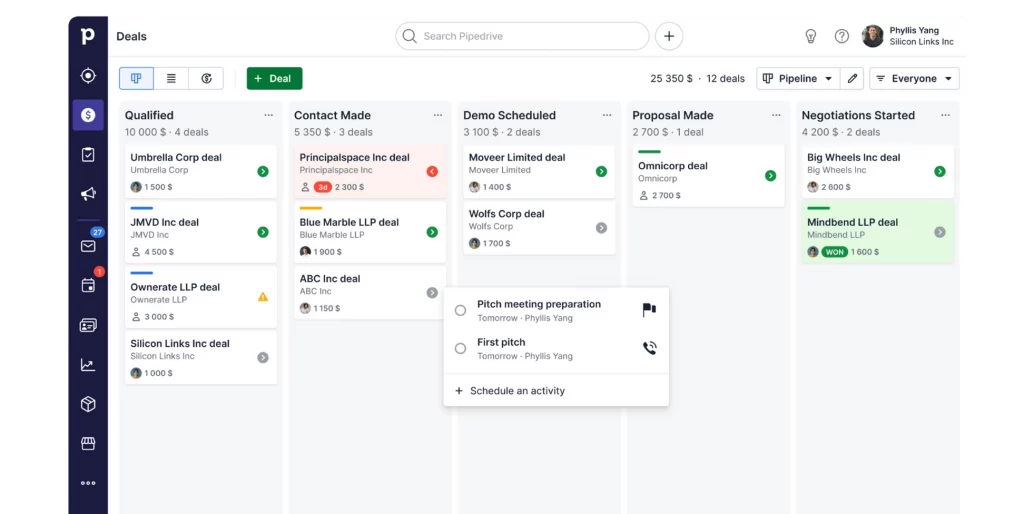
Task: Edit pipeline with the pencil icon
Action: (852, 78)
